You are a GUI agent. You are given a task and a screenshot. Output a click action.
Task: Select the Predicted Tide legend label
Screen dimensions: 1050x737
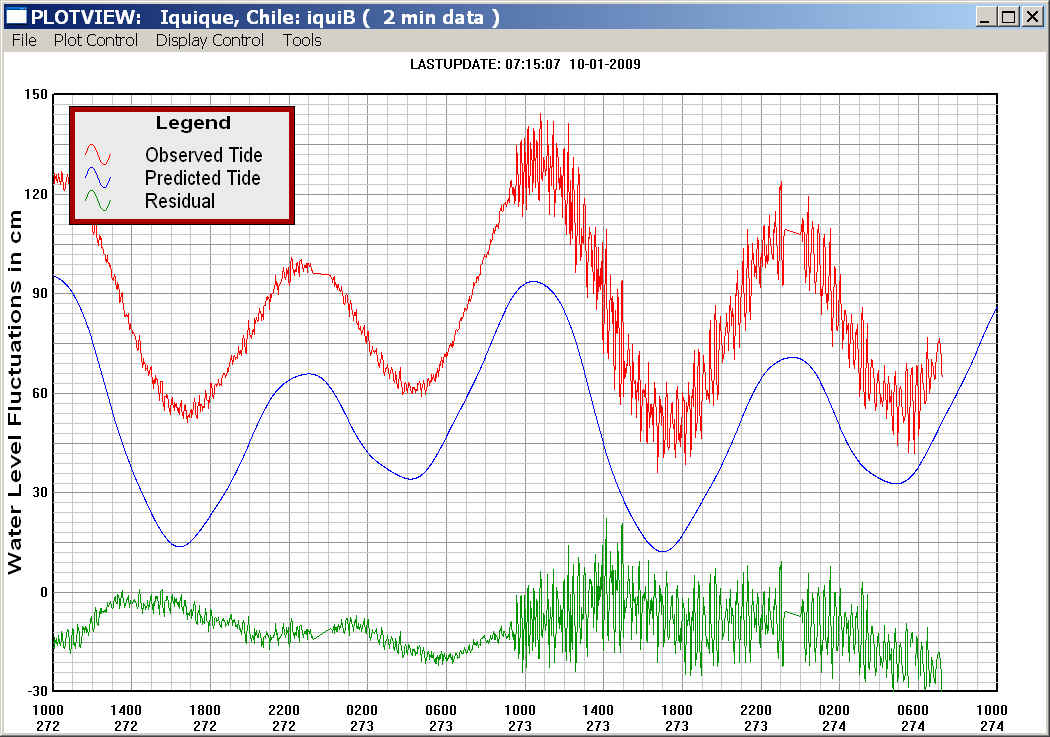[x=202, y=178]
